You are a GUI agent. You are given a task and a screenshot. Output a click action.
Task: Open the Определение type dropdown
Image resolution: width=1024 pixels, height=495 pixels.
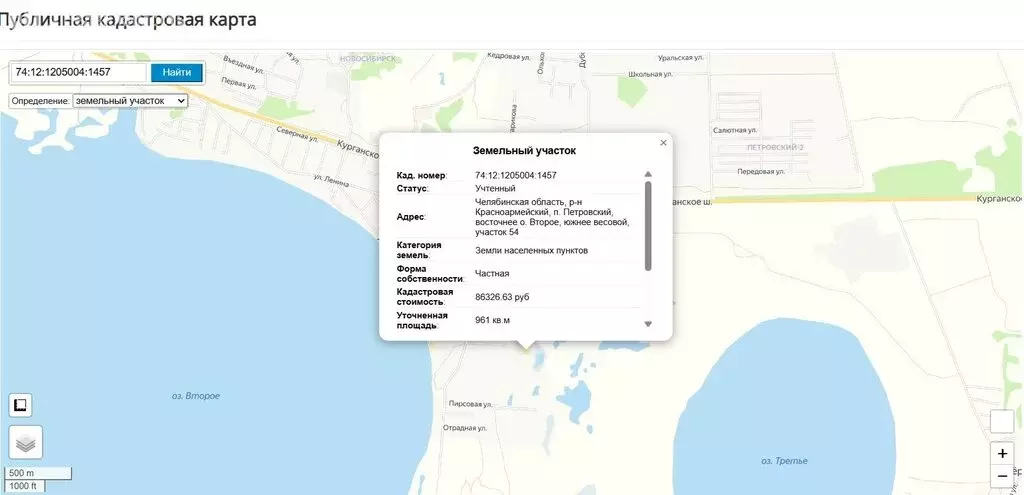[x=130, y=101]
